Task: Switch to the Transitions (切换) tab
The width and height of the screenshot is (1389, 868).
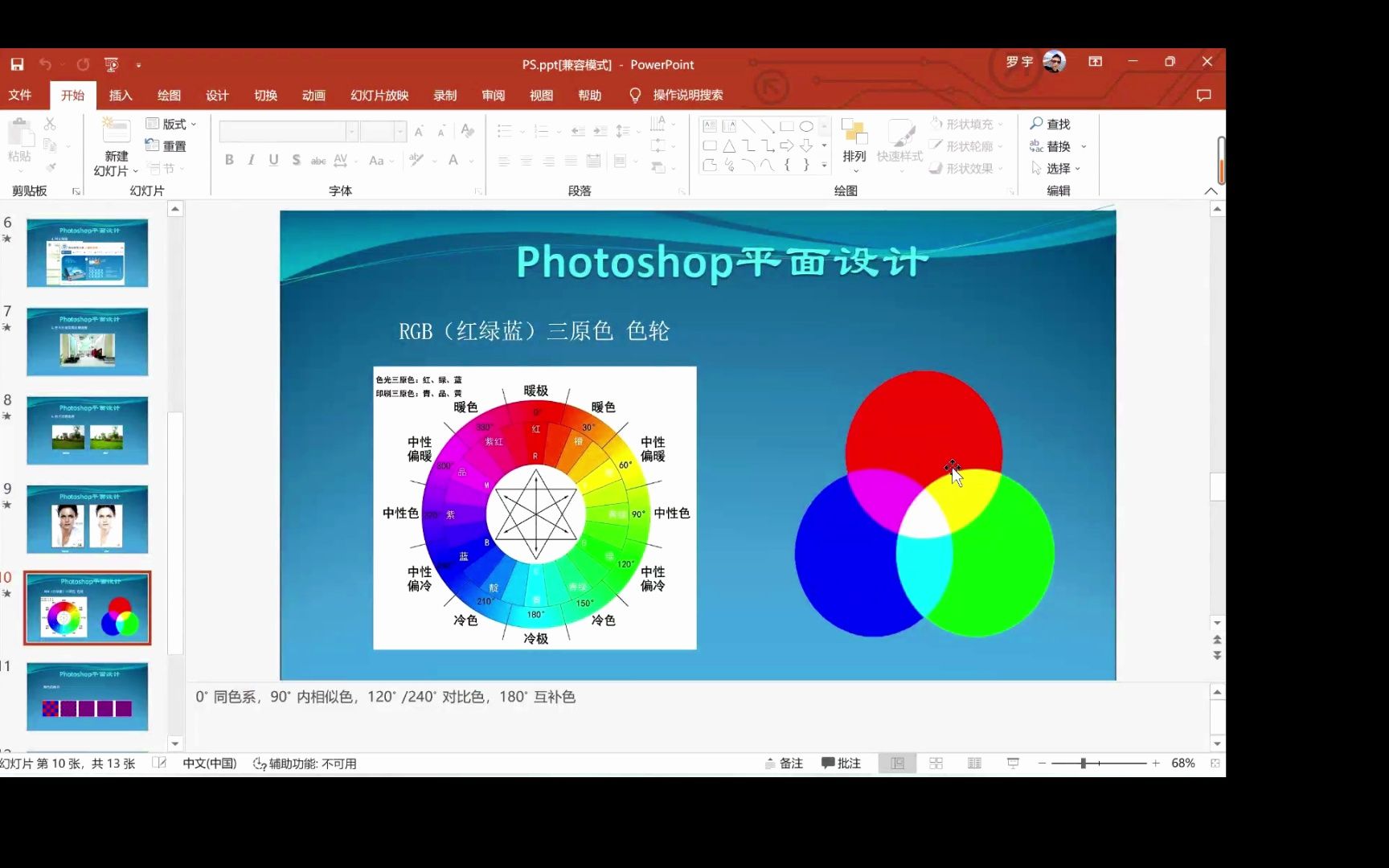Action: click(265, 95)
